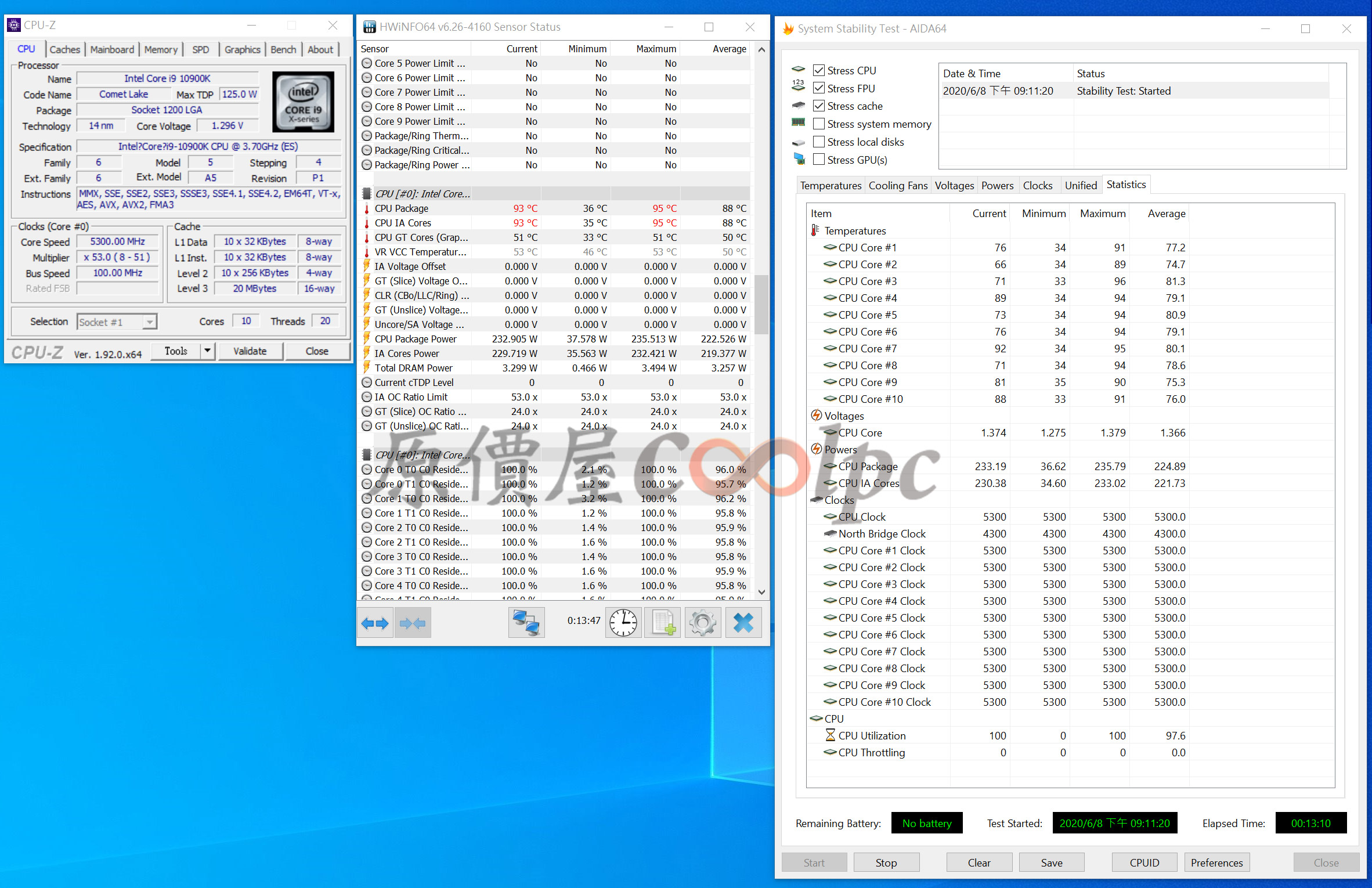Open AIDA64 Temperatures tab

831,185
